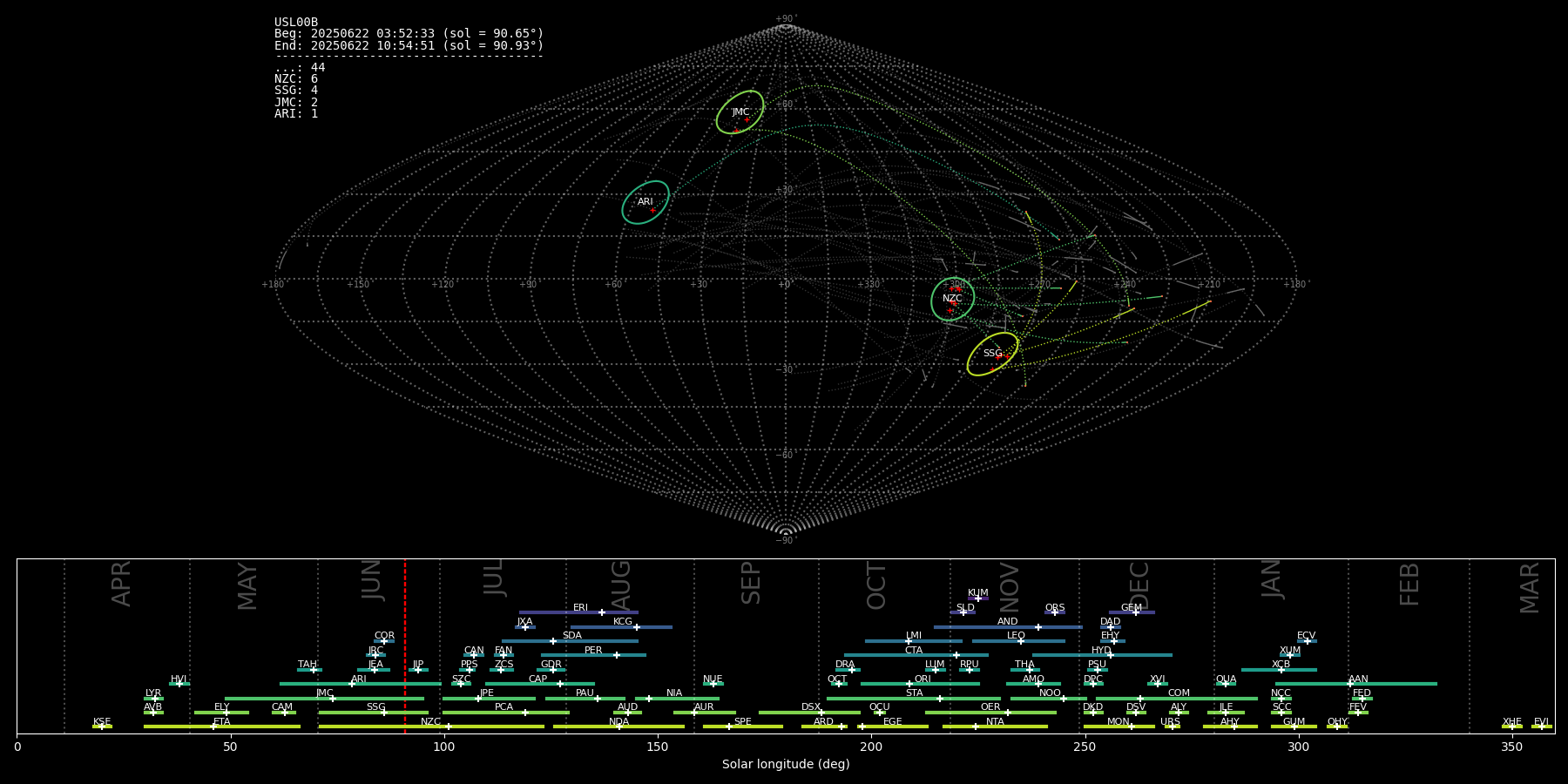Click the NZC radiant label on sky map
The image size is (1568, 784).
(952, 299)
